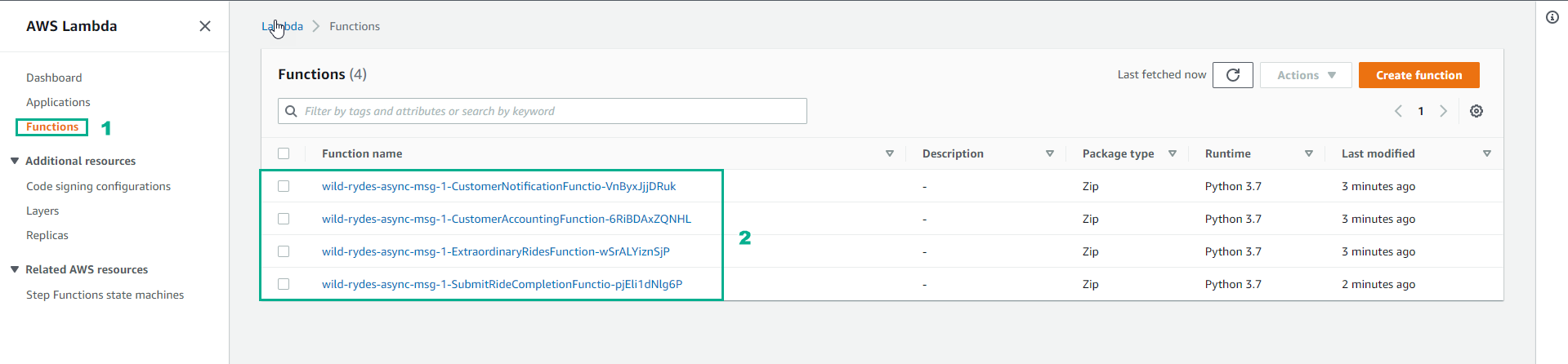Image resolution: width=1568 pixels, height=364 pixels.
Task: Click Python 3.7 in the CustomerAccountingFunction row
Action: (1233, 219)
